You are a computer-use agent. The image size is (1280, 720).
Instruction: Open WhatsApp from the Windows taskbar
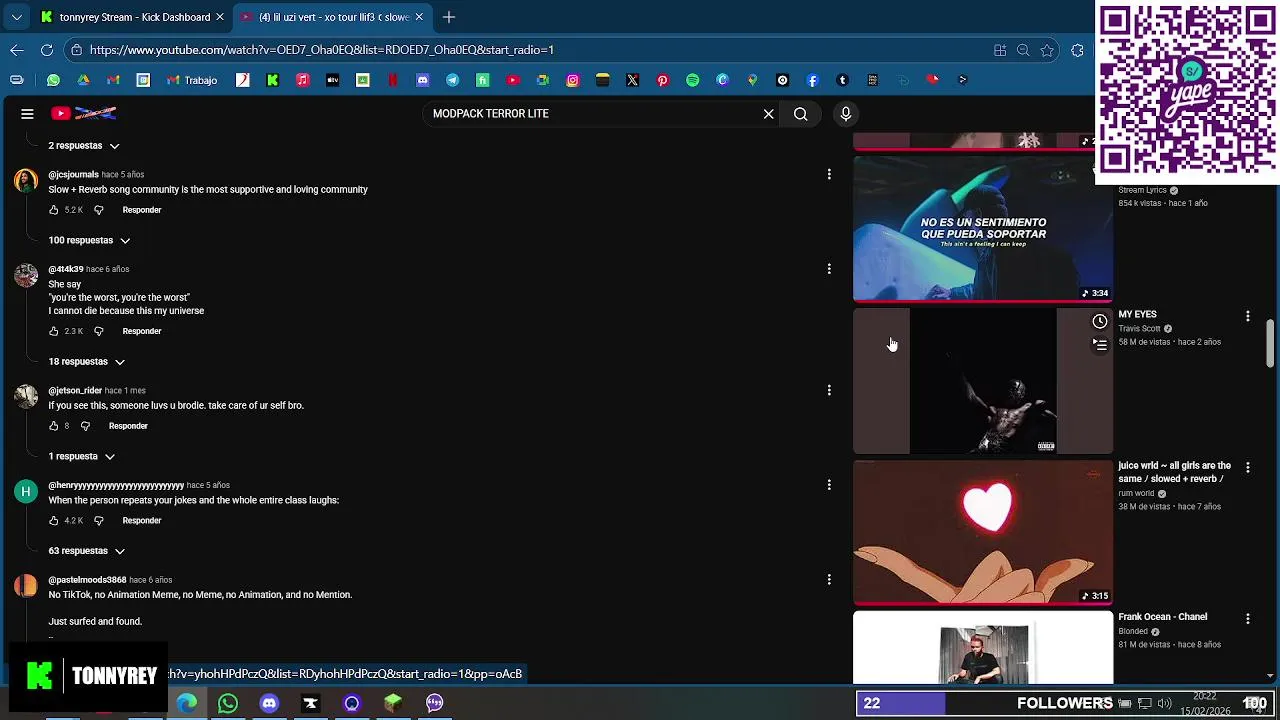click(x=228, y=703)
